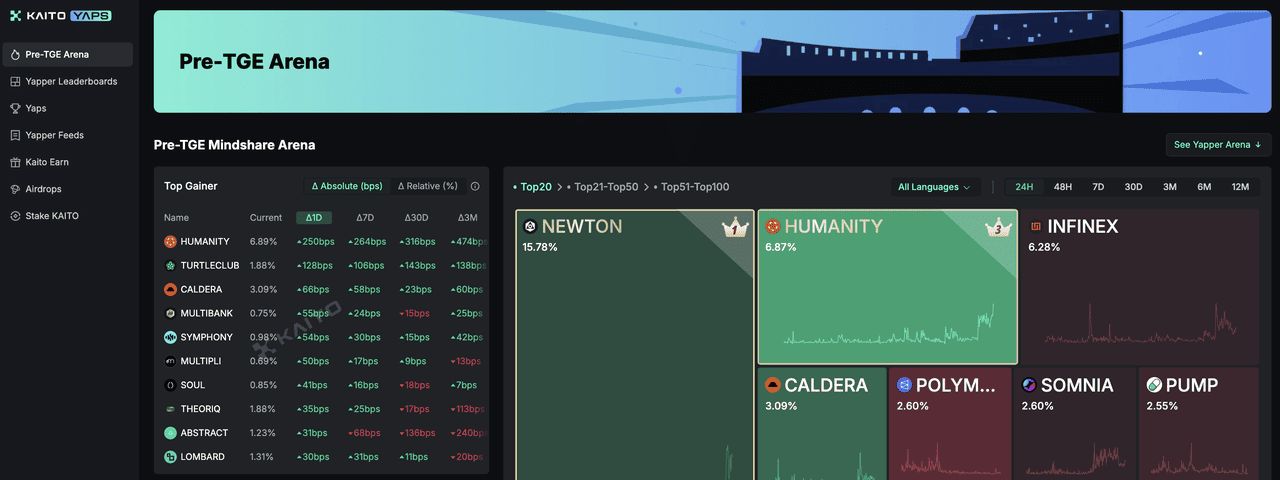The height and width of the screenshot is (480, 1280).
Task: Click the SOMNIA logo icon in treemap
Action: click(x=1029, y=385)
